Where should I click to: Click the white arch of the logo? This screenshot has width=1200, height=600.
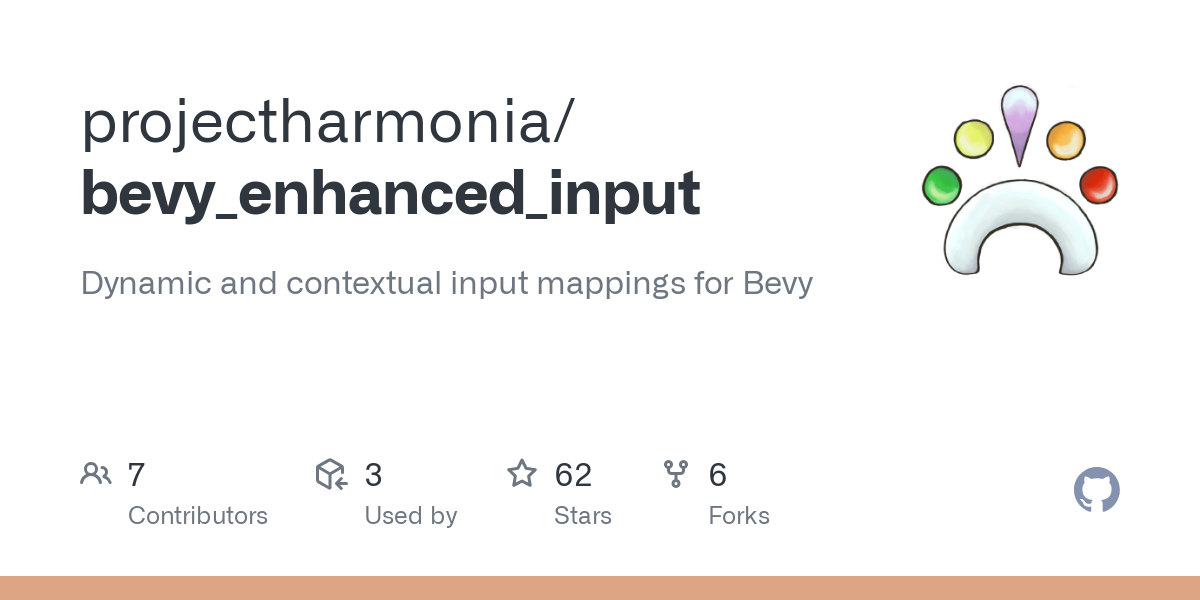click(1020, 228)
